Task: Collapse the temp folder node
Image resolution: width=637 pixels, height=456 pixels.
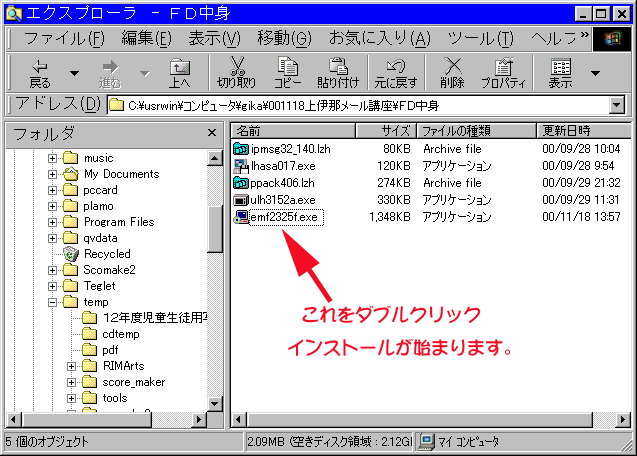Action: coord(52,302)
